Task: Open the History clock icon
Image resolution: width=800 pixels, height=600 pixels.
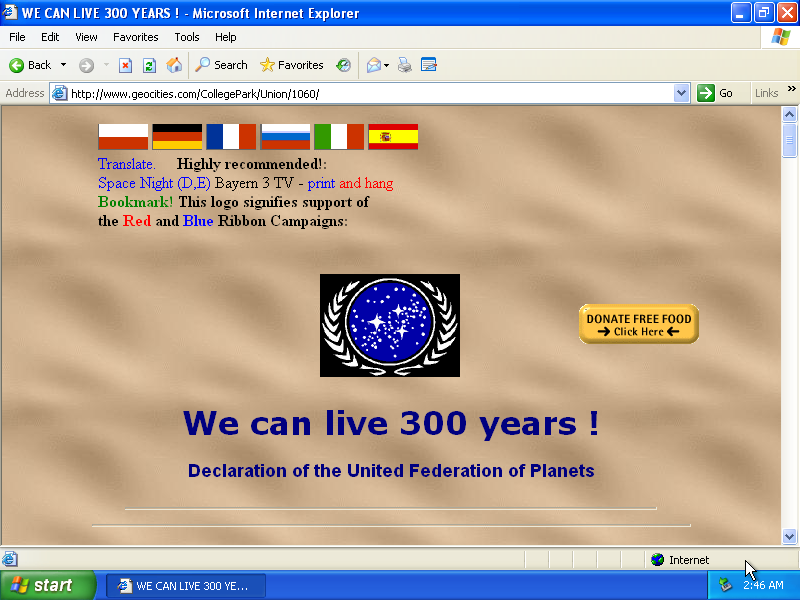Action: click(343, 65)
